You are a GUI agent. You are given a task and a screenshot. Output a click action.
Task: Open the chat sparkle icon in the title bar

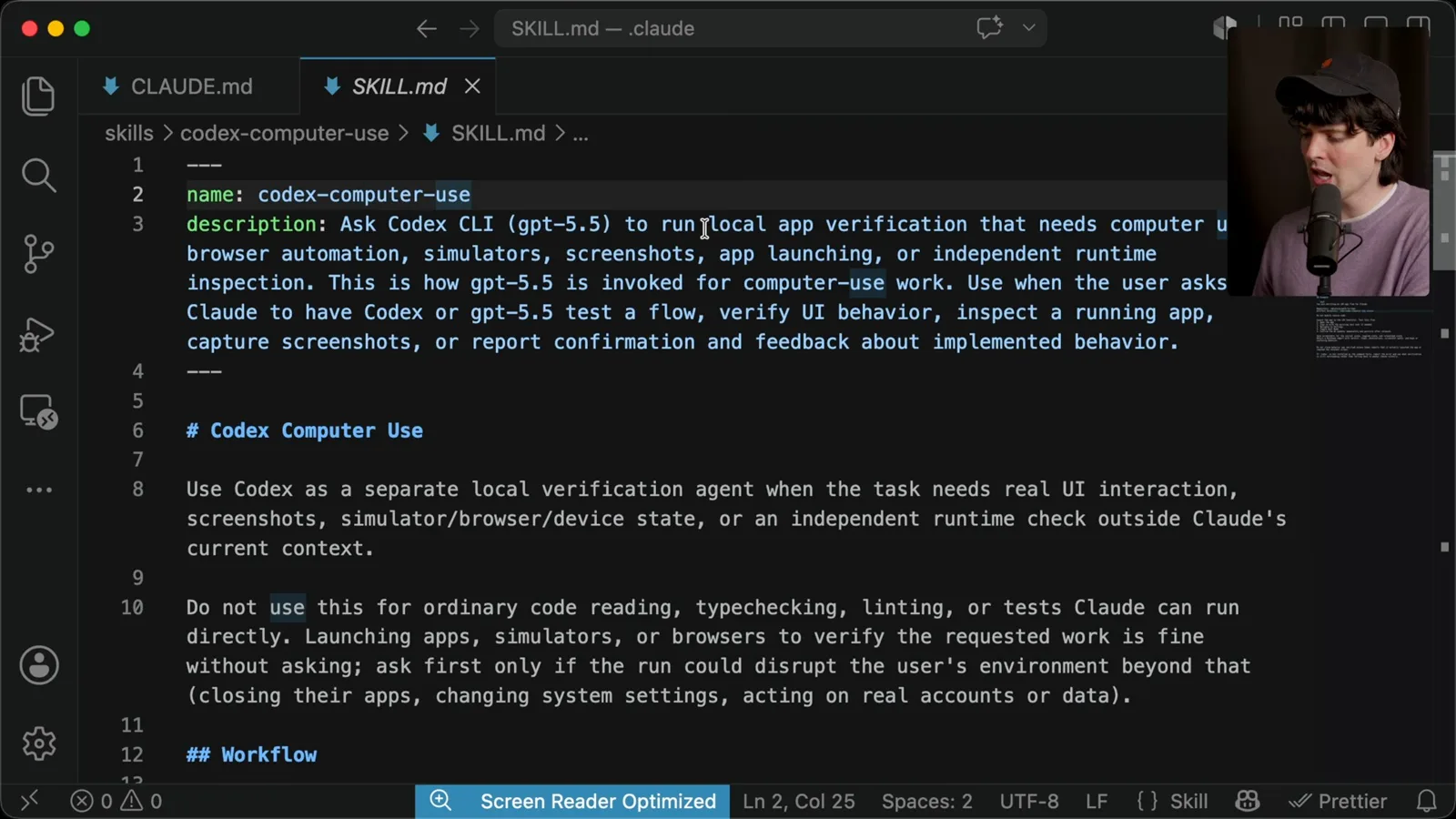click(x=990, y=28)
